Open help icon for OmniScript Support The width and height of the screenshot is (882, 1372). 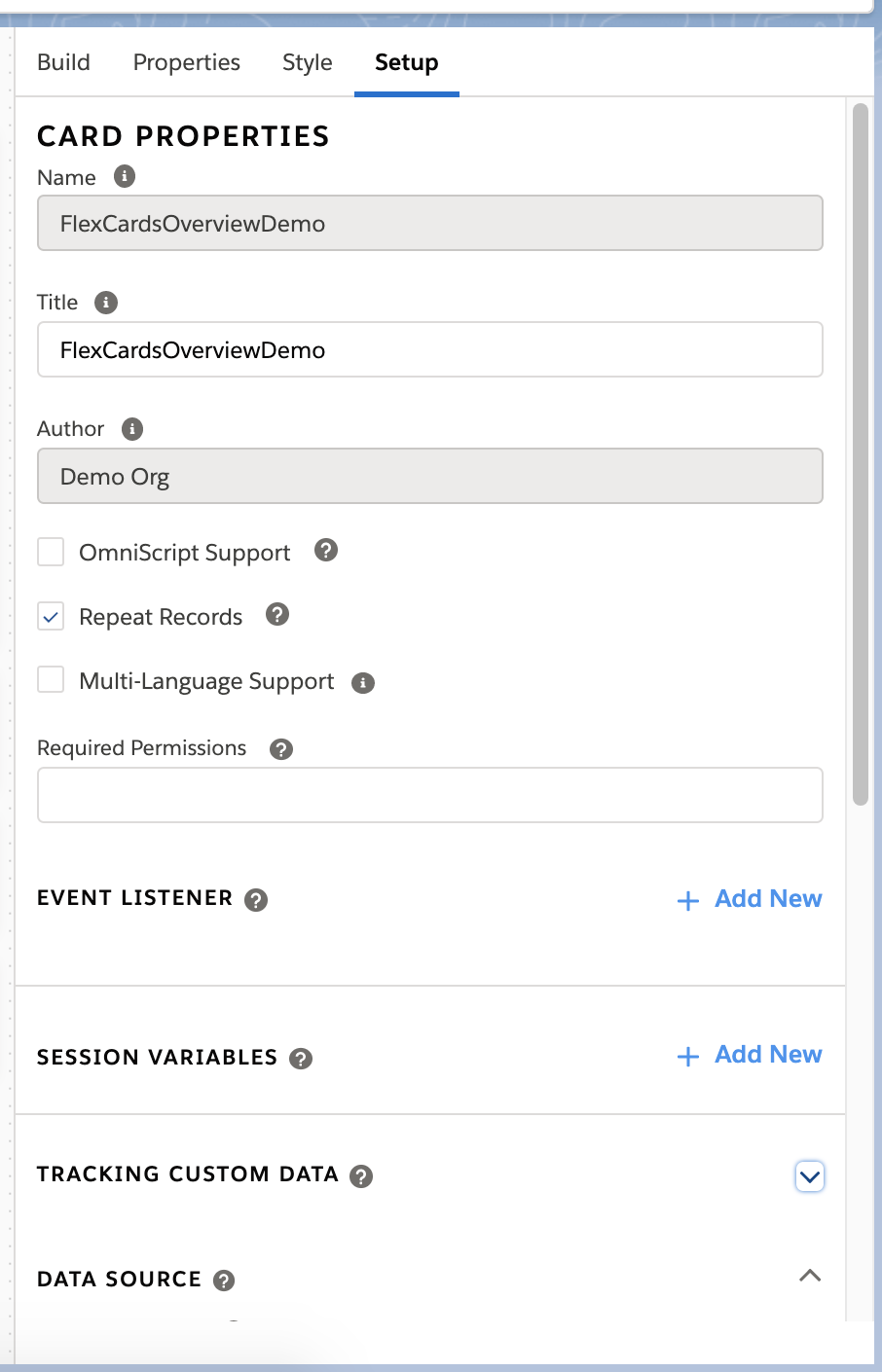click(x=326, y=550)
